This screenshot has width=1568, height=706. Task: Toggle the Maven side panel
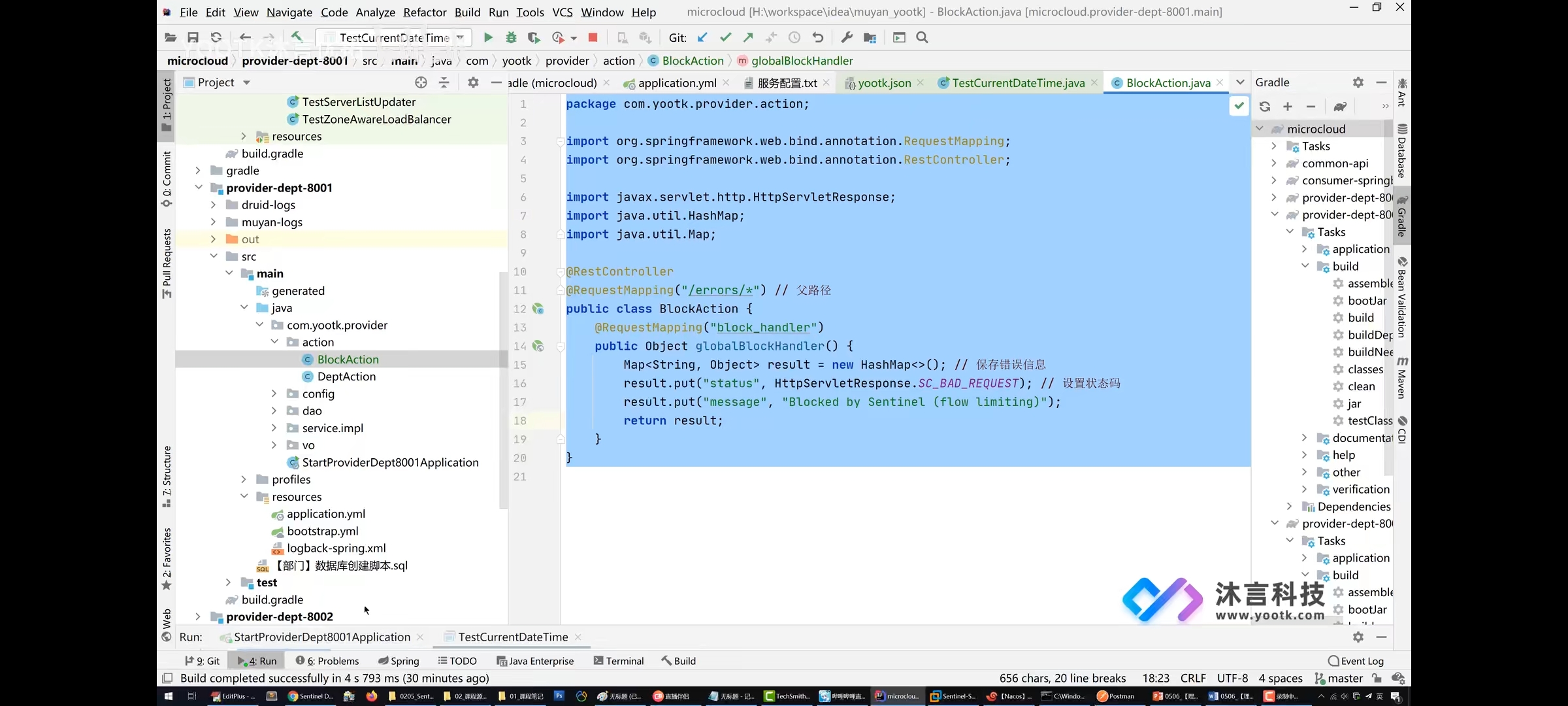point(1402,378)
